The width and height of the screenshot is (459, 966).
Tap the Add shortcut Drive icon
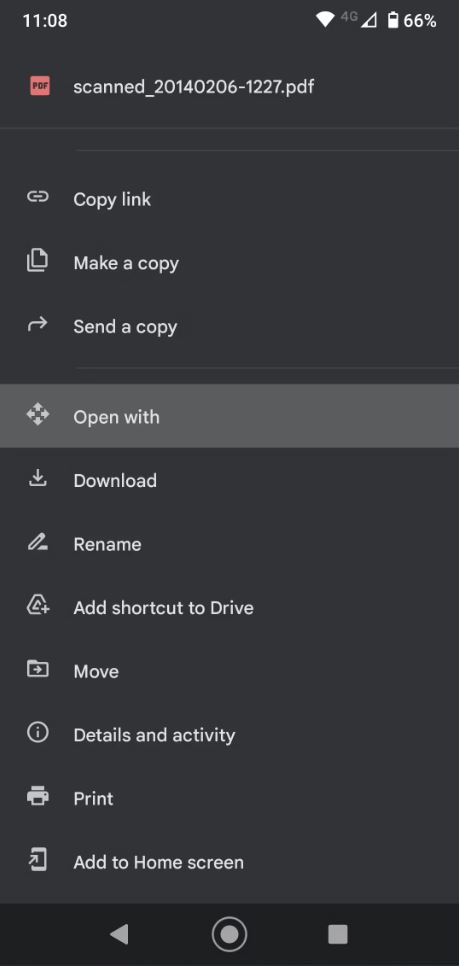point(38,606)
